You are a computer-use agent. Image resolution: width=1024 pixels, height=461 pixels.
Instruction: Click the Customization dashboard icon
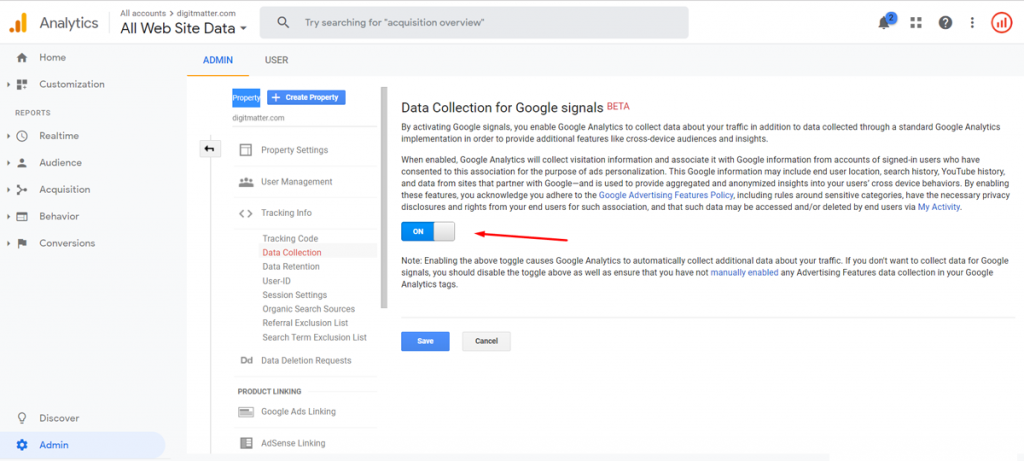pos(22,84)
